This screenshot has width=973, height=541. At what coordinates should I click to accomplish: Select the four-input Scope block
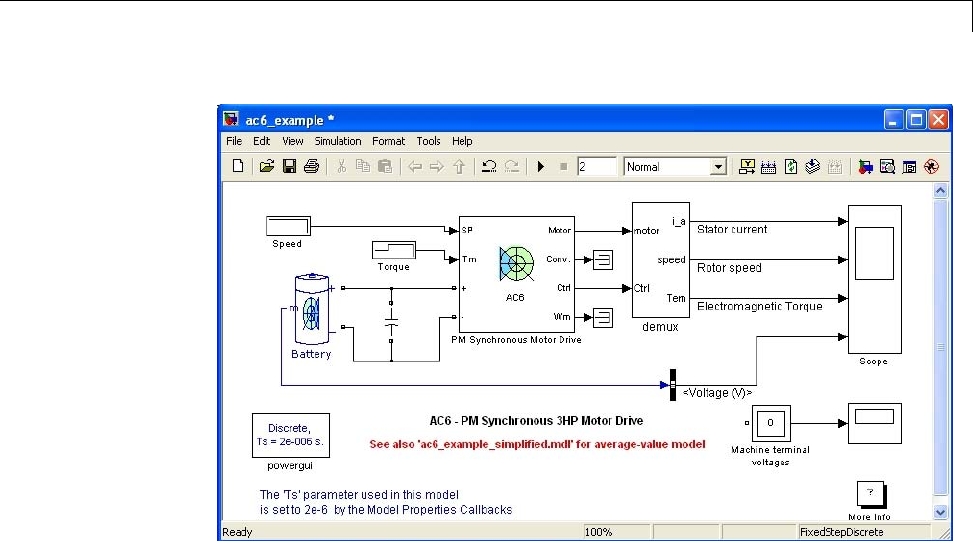874,279
